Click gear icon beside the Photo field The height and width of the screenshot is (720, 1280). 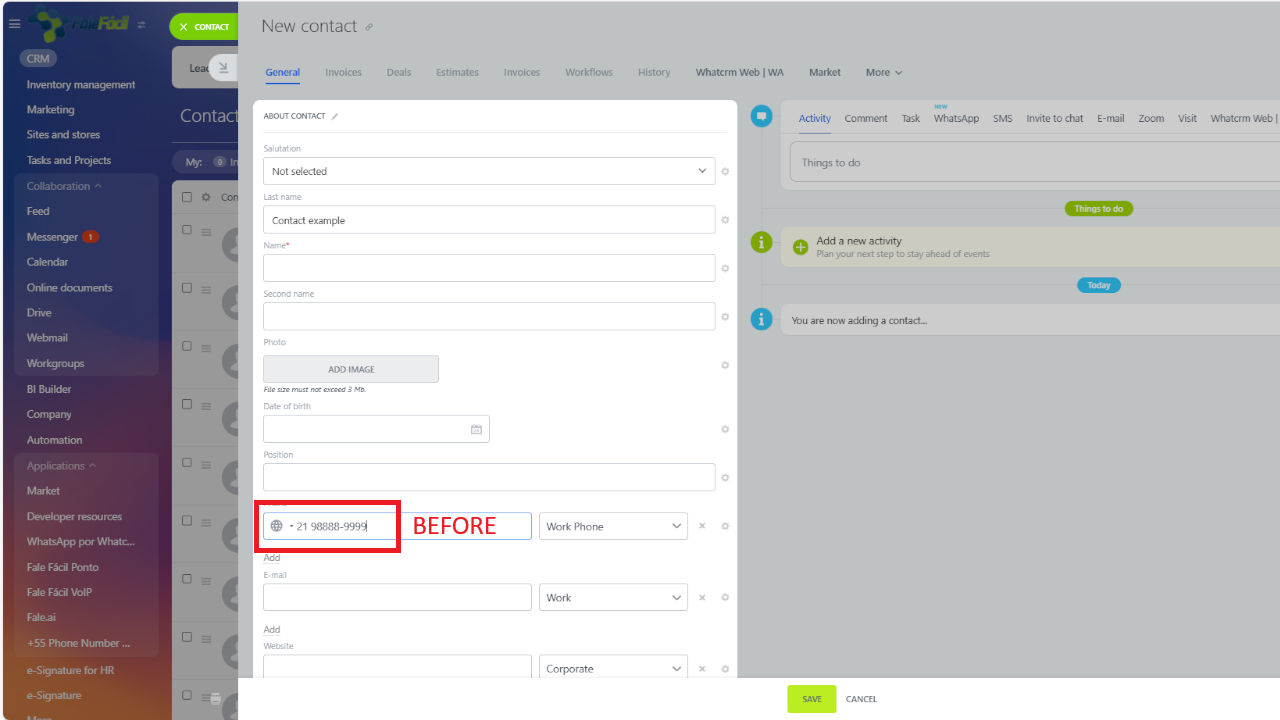(x=725, y=366)
